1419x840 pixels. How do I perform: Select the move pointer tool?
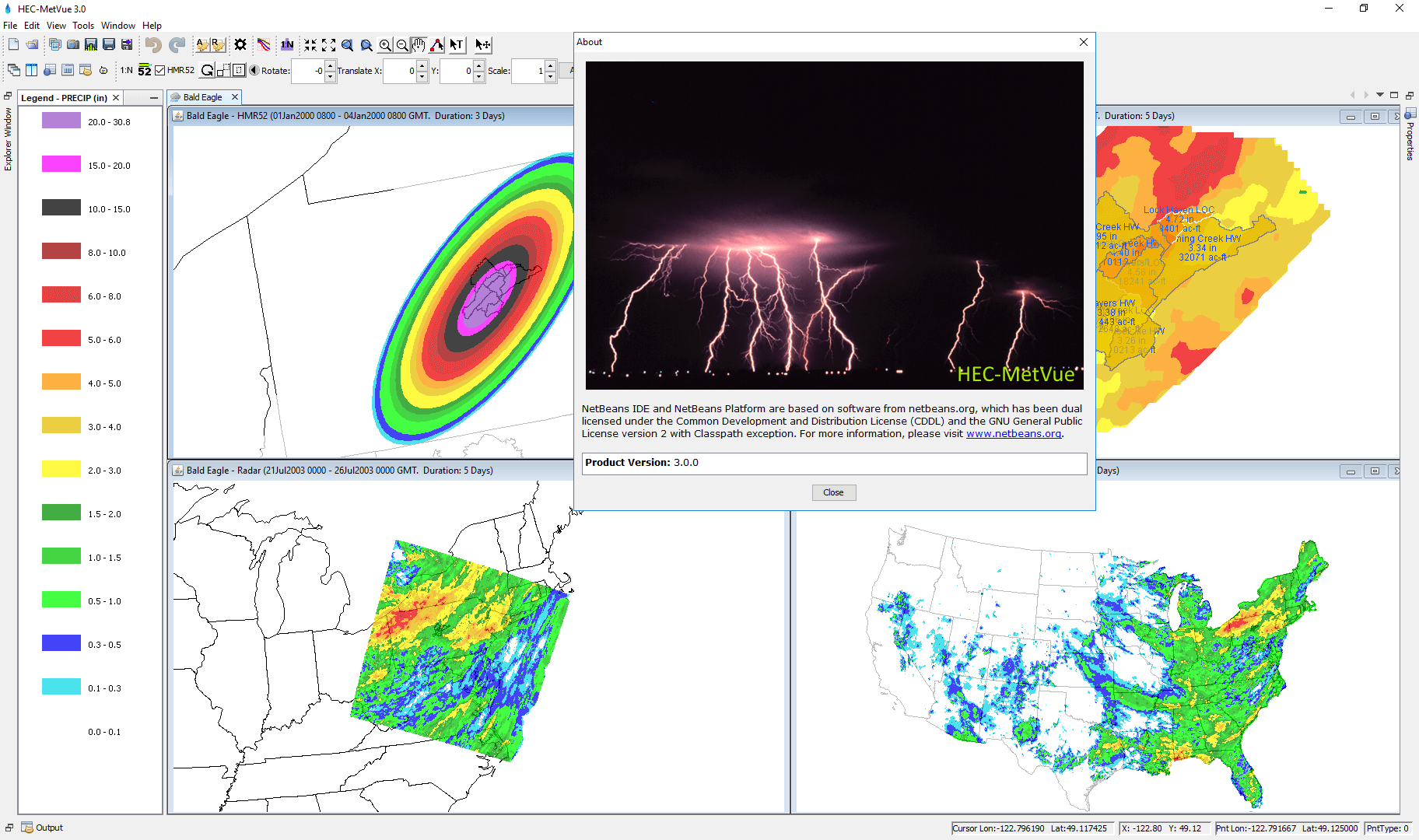[x=483, y=45]
